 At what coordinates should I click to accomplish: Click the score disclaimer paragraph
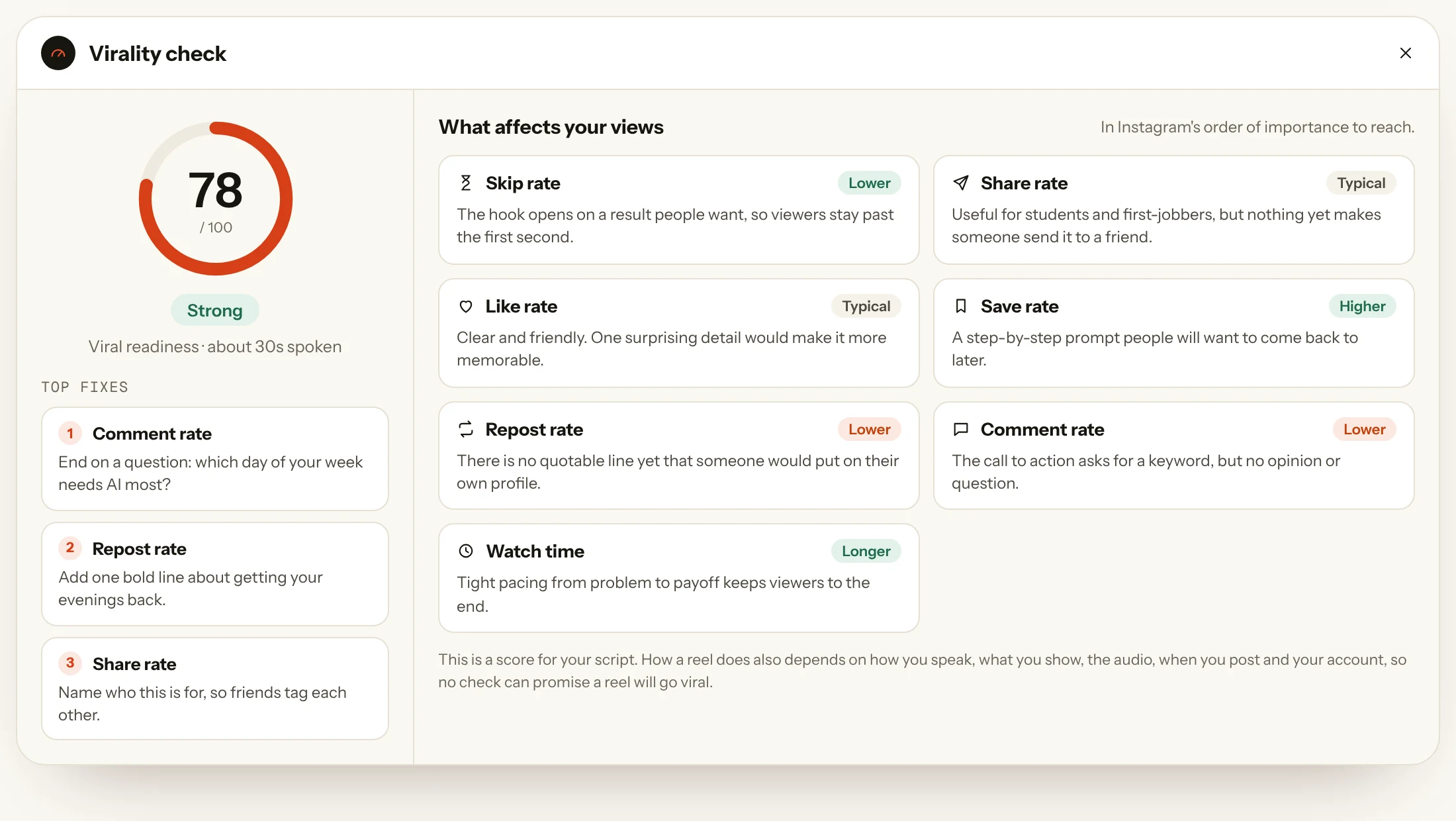[923, 671]
